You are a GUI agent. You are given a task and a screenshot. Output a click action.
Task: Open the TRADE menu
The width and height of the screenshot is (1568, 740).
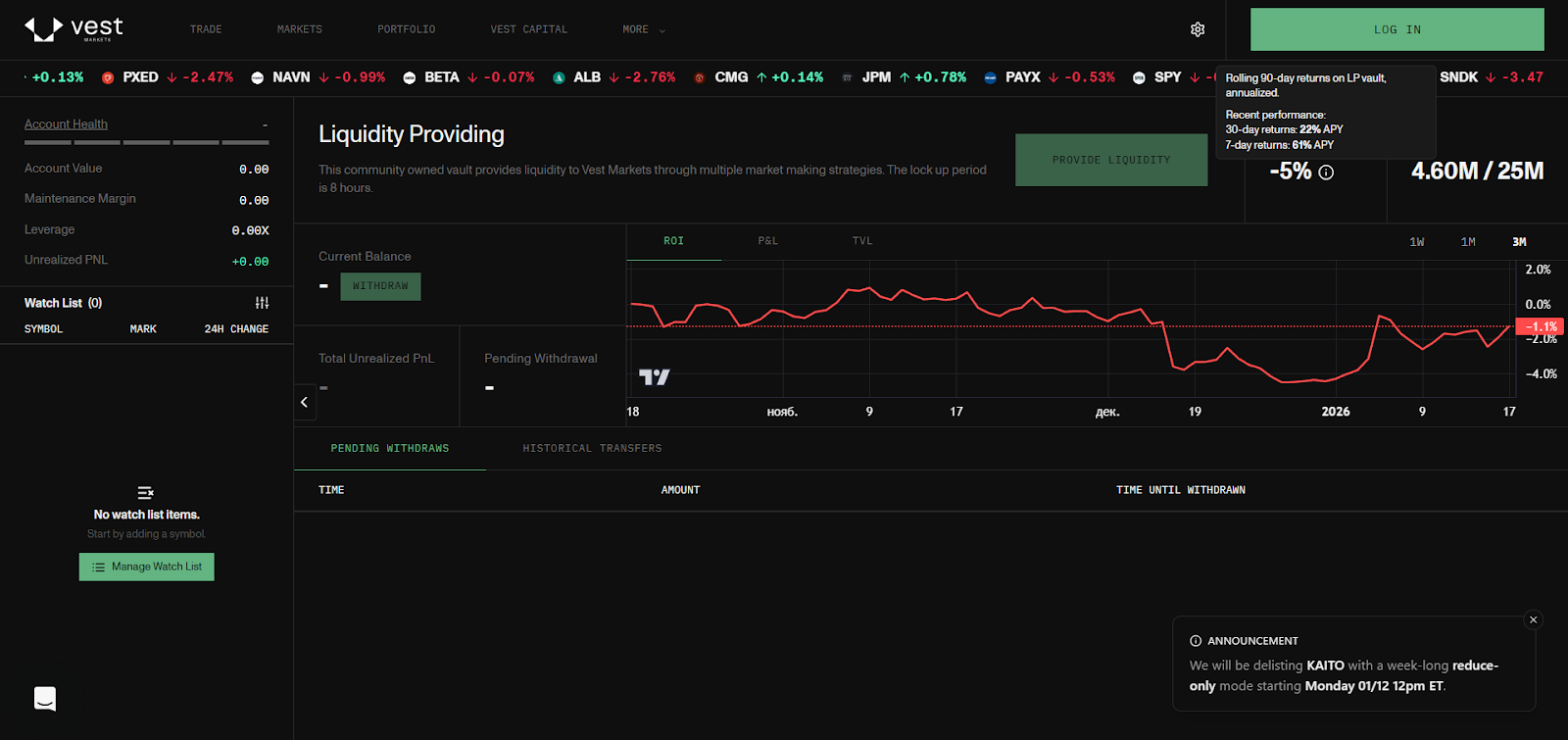(206, 29)
